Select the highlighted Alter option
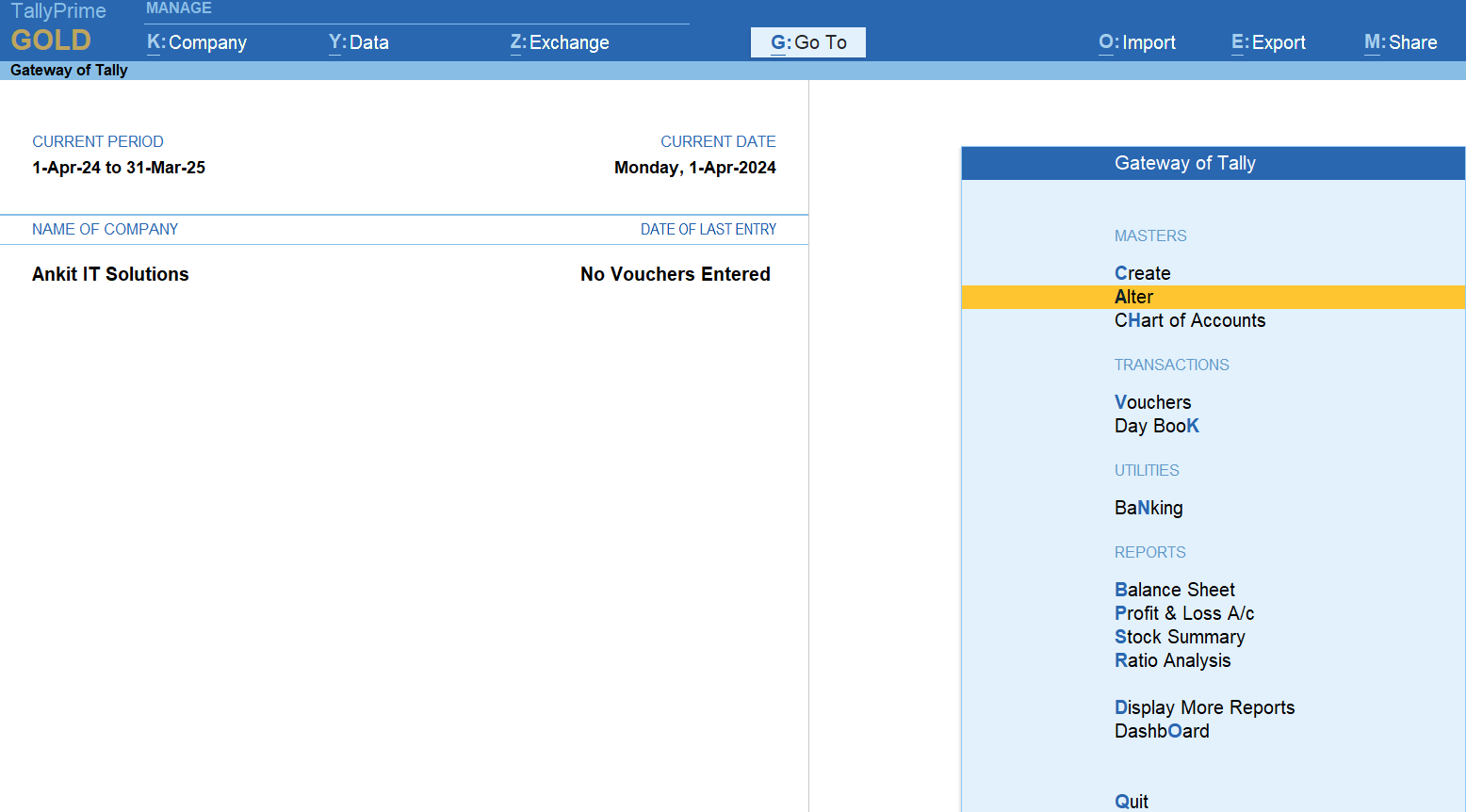The width and height of the screenshot is (1466, 812). pyautogui.click(x=1133, y=297)
